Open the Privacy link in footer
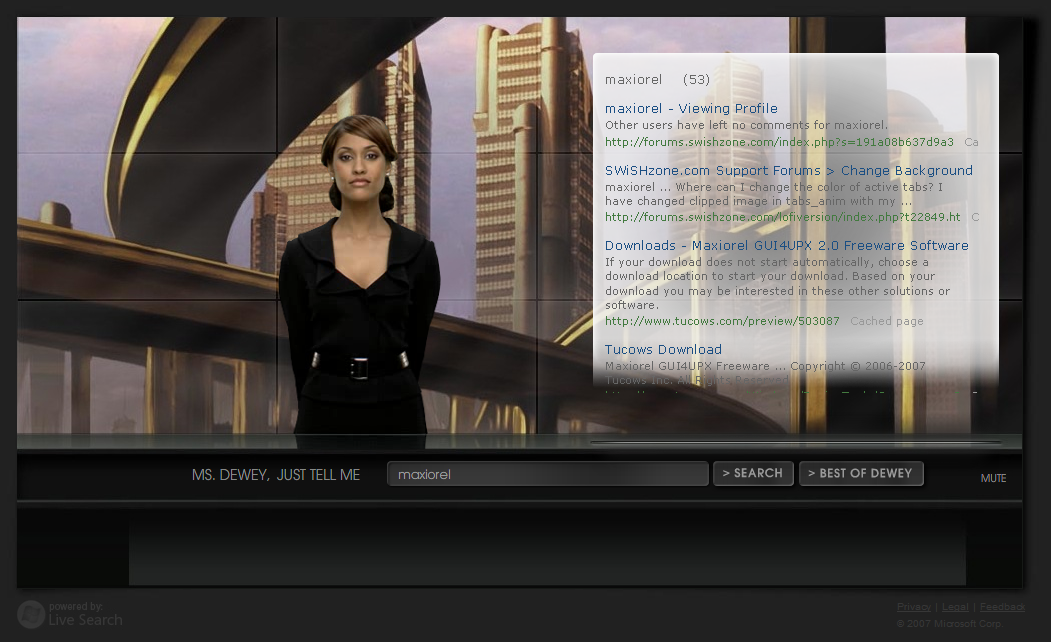The image size is (1051, 642). (x=914, y=606)
